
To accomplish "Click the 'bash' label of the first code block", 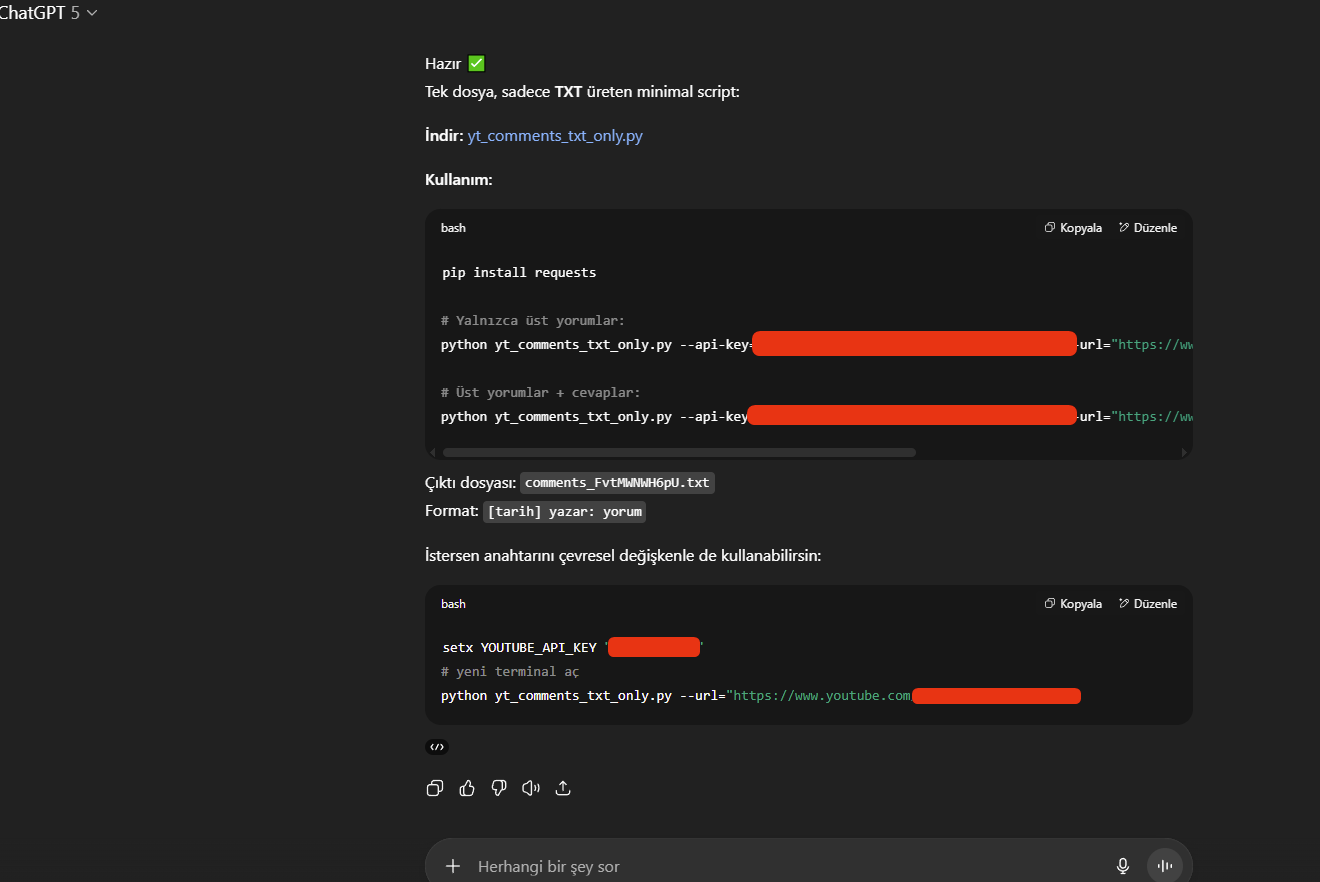I will click(x=453, y=228).
